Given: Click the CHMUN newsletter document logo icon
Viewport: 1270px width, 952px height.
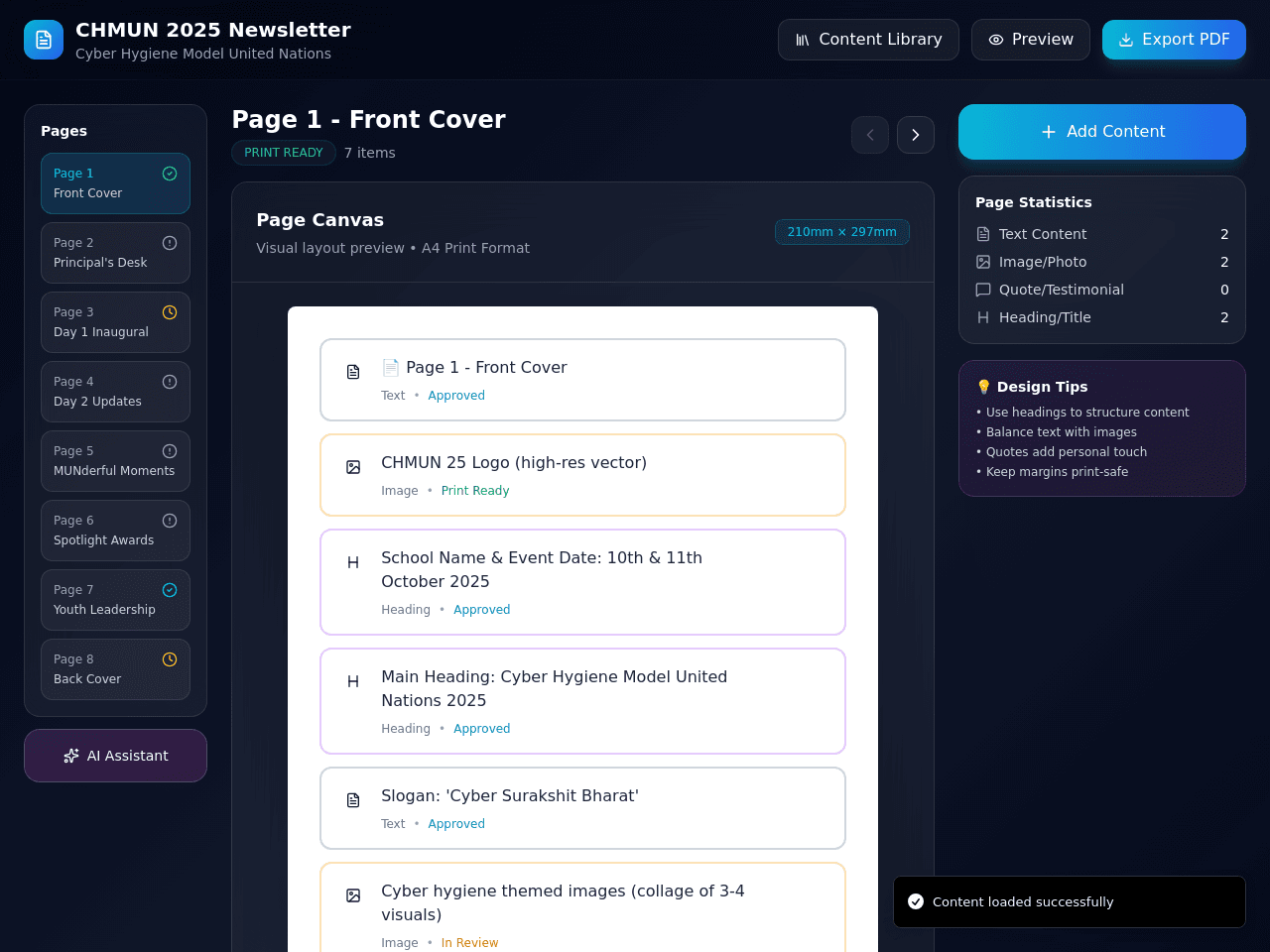Looking at the screenshot, I should 44,40.
